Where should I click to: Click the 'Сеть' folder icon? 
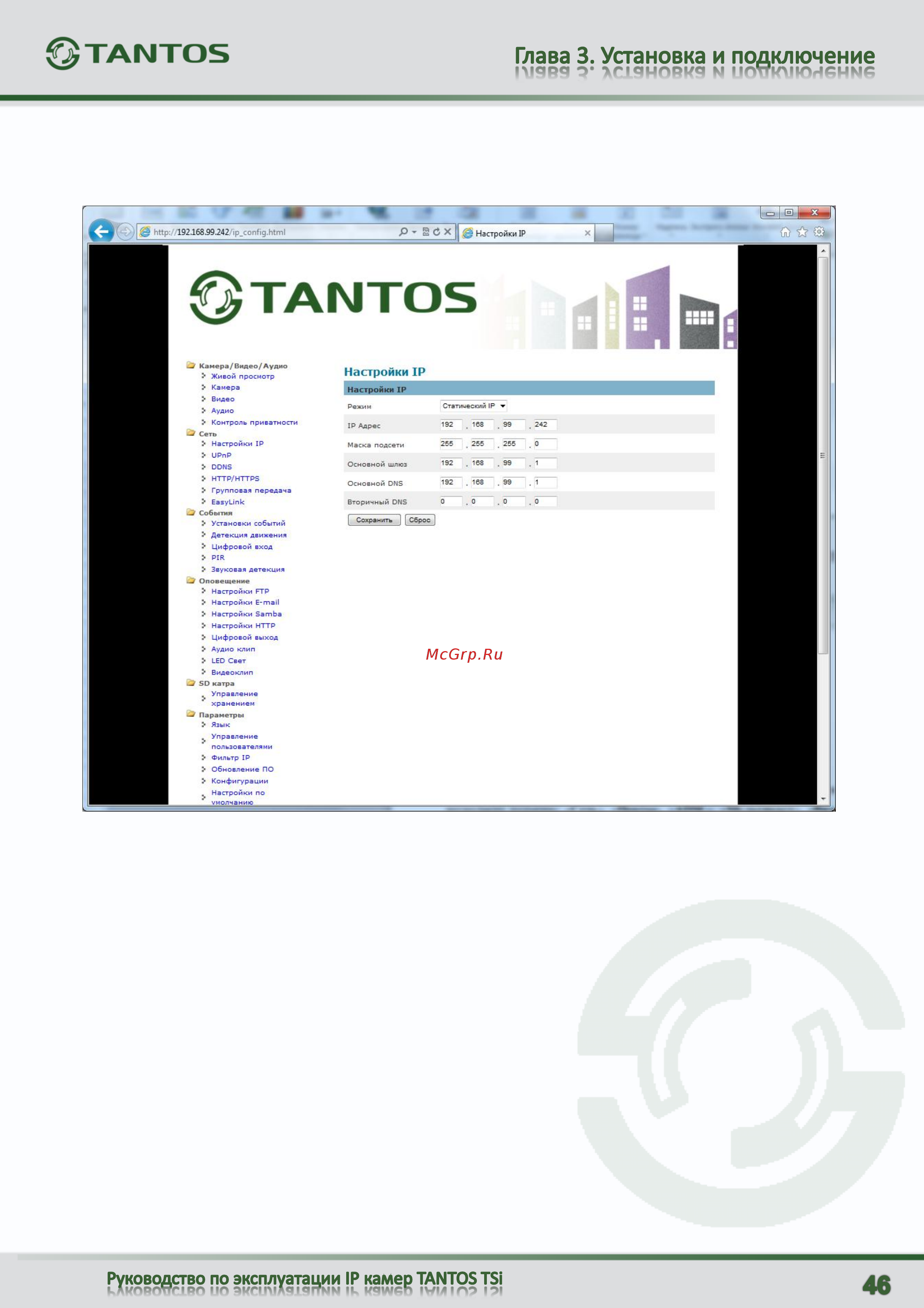(191, 433)
